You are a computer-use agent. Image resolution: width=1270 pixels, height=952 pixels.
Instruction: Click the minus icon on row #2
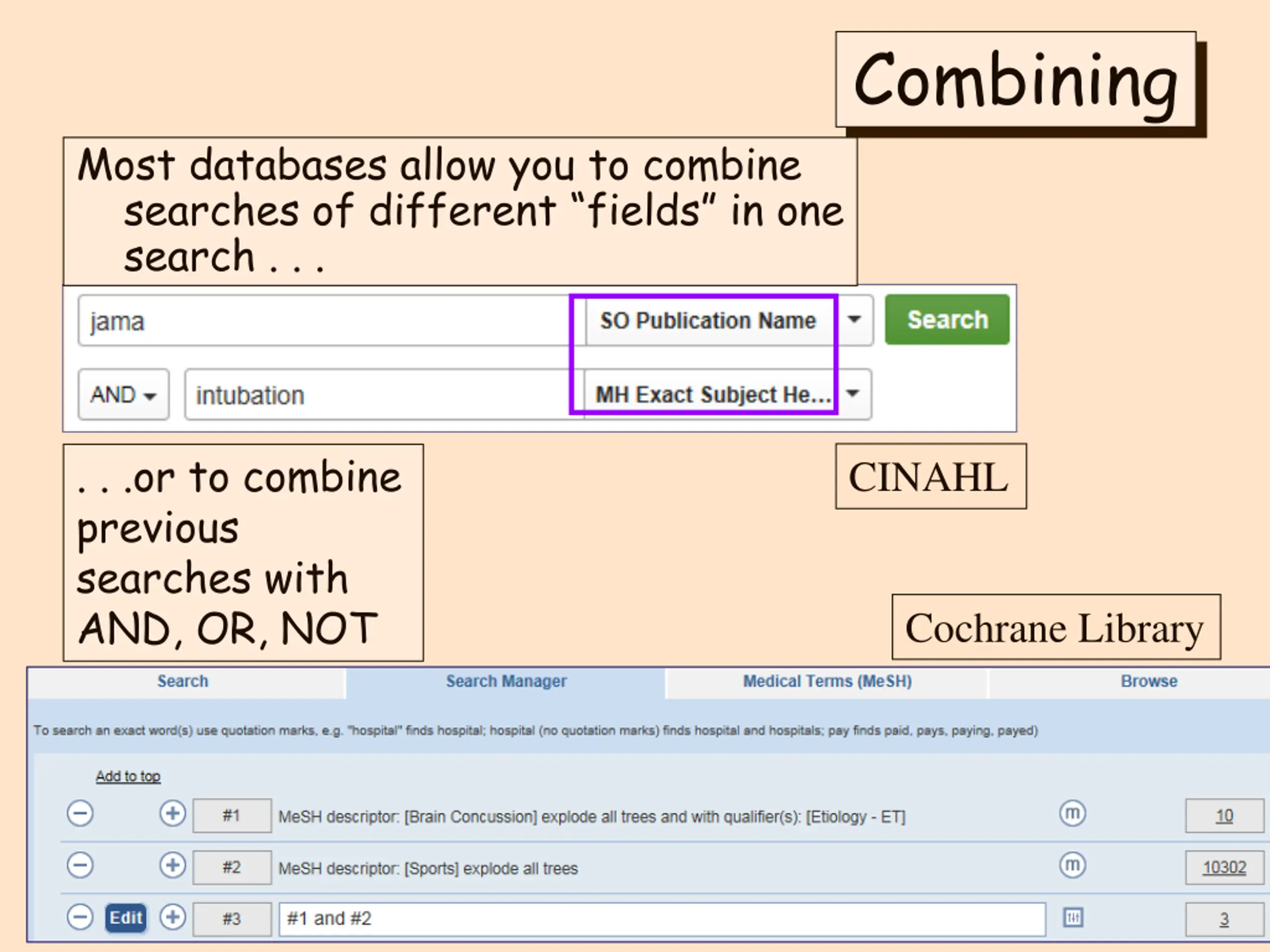pos(80,865)
